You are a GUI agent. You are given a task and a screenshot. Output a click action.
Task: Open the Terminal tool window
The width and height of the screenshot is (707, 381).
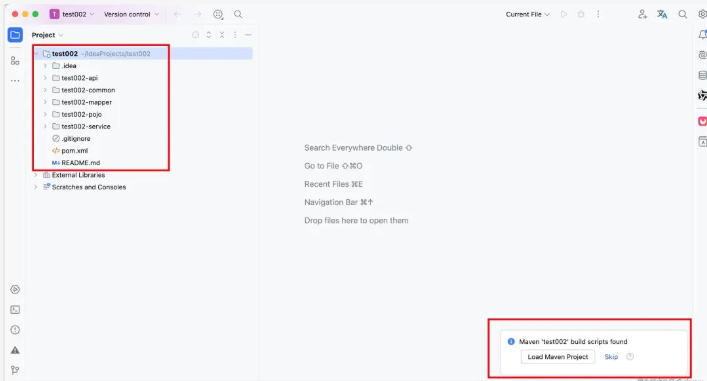click(x=15, y=310)
